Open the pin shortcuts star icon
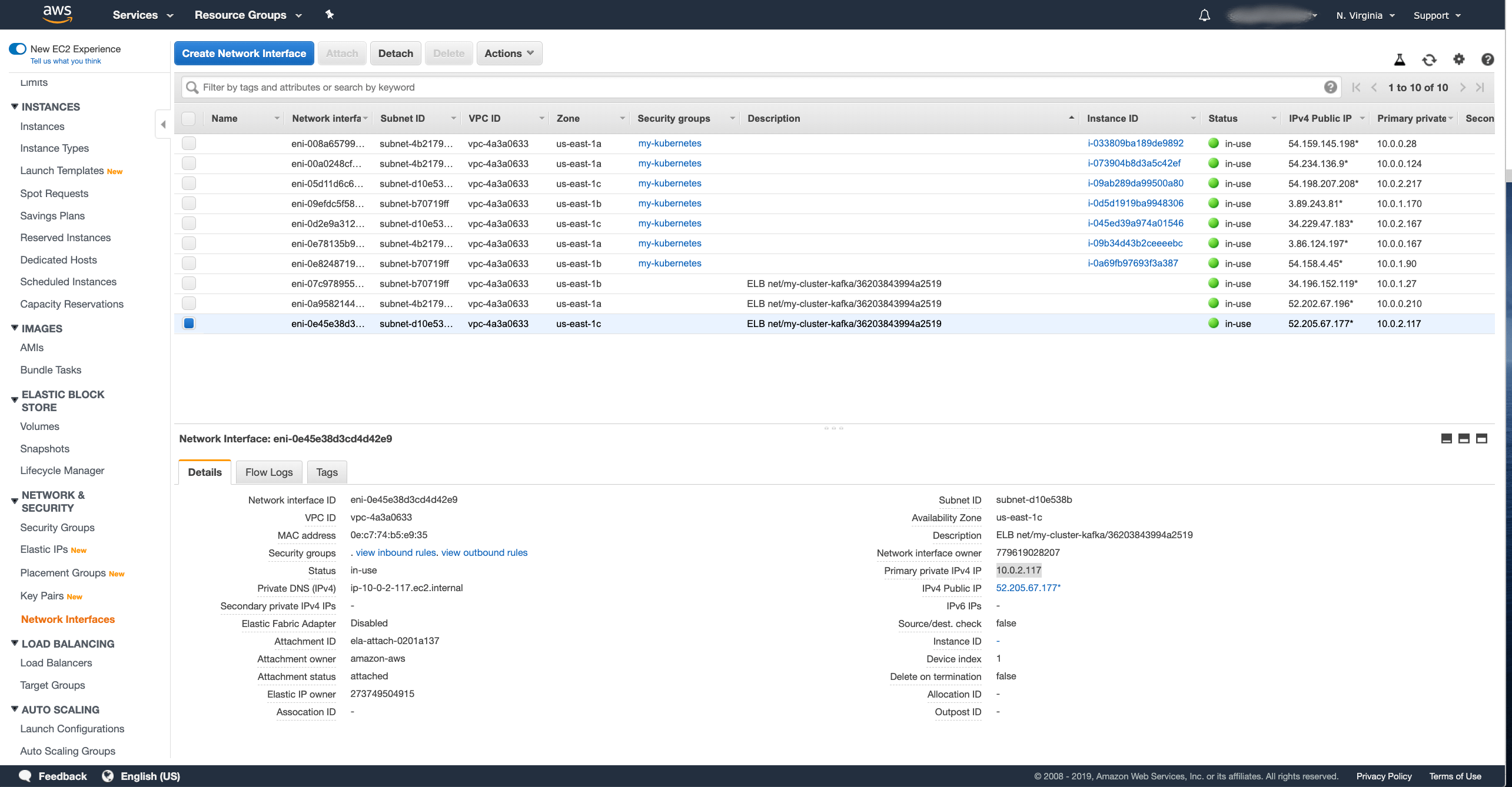 pos(330,15)
